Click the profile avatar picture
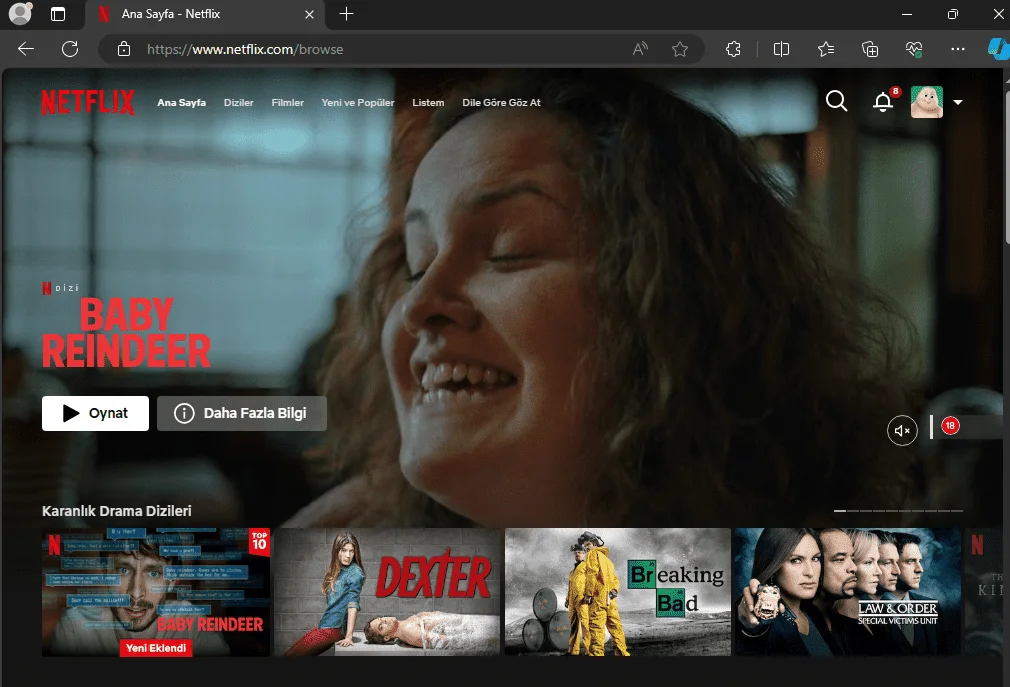Viewport: 1010px width, 687px height. coord(926,102)
